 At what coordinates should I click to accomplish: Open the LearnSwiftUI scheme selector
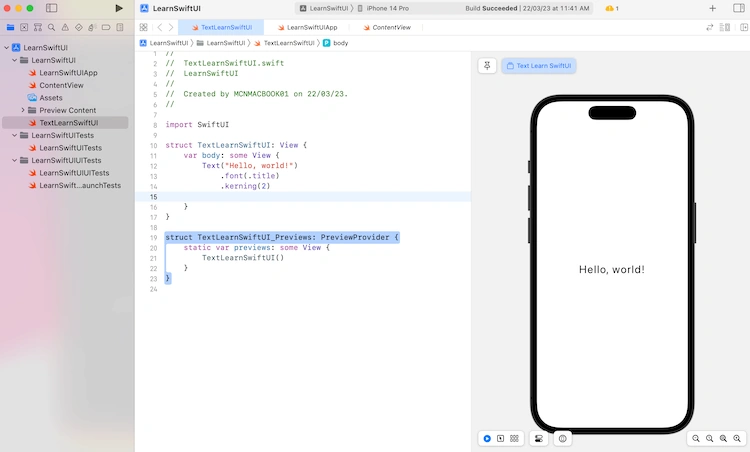[325, 8]
